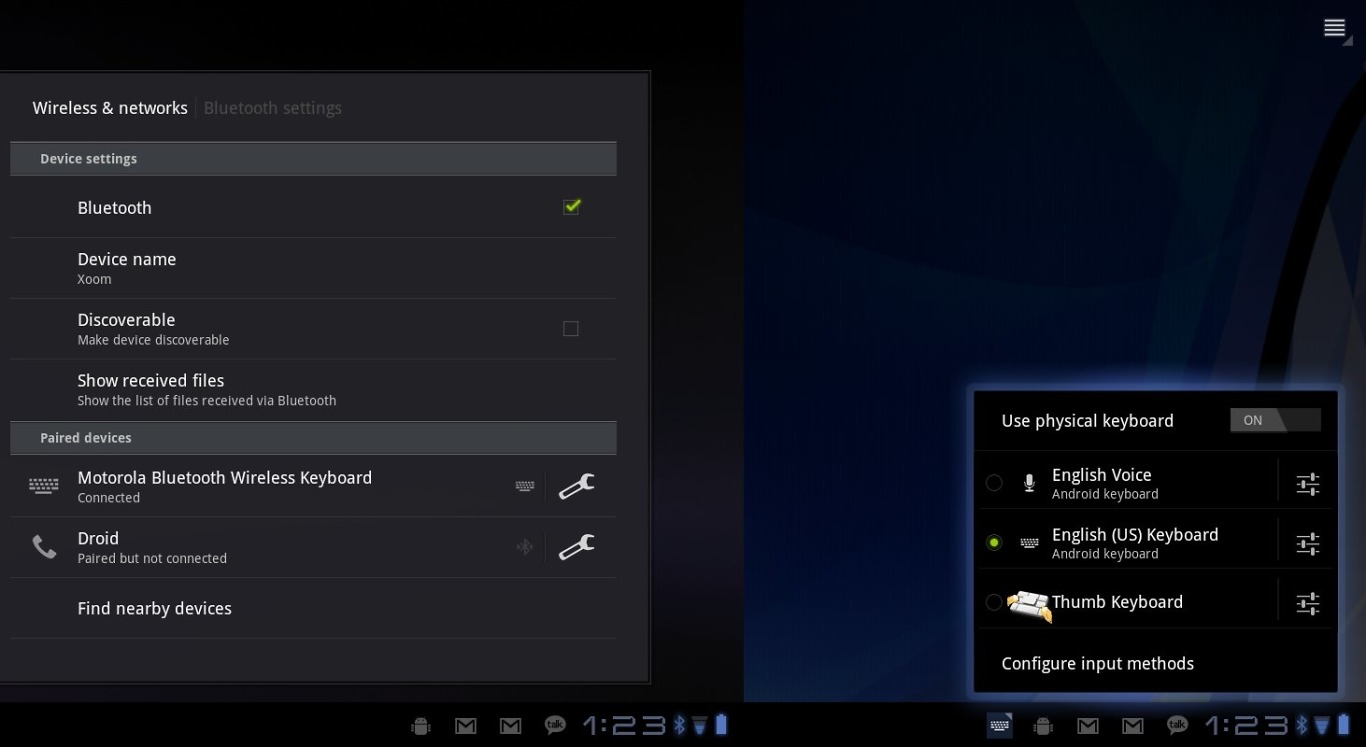Image resolution: width=1366 pixels, height=747 pixels.
Task: Click the clock in the right status bar
Action: click(1246, 726)
